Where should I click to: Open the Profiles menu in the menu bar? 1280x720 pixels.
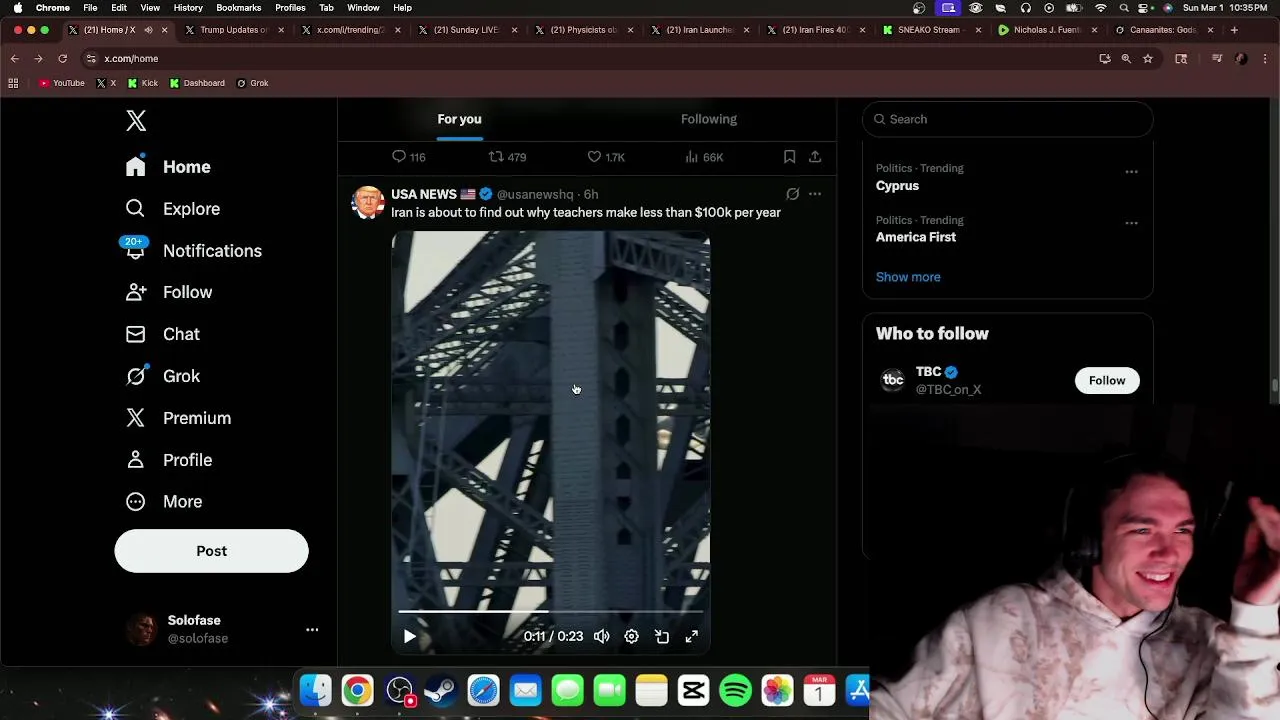pos(290,8)
